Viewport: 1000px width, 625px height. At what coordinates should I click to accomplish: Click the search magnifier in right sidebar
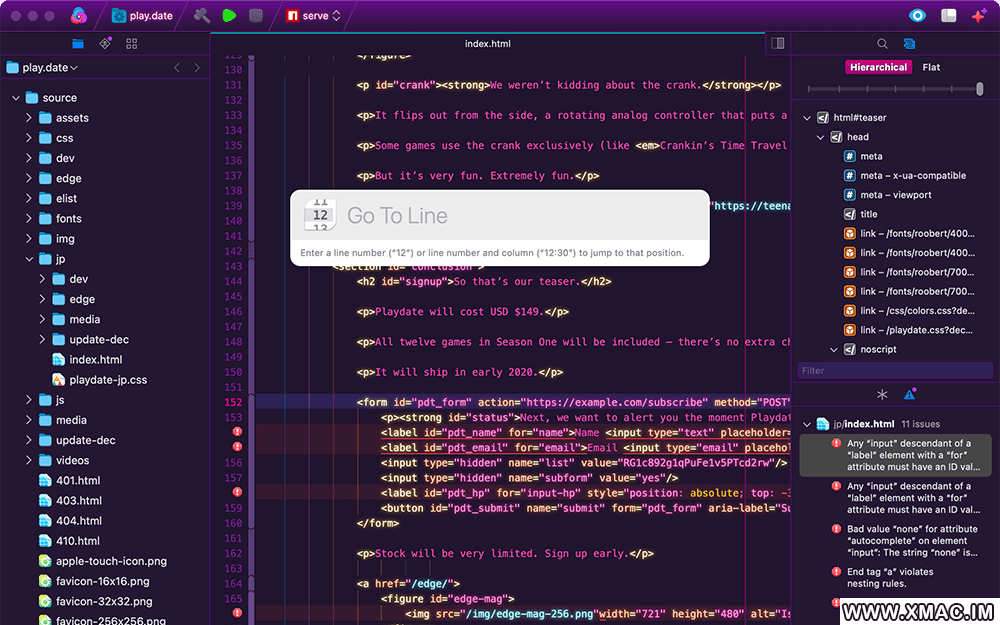(x=882, y=43)
